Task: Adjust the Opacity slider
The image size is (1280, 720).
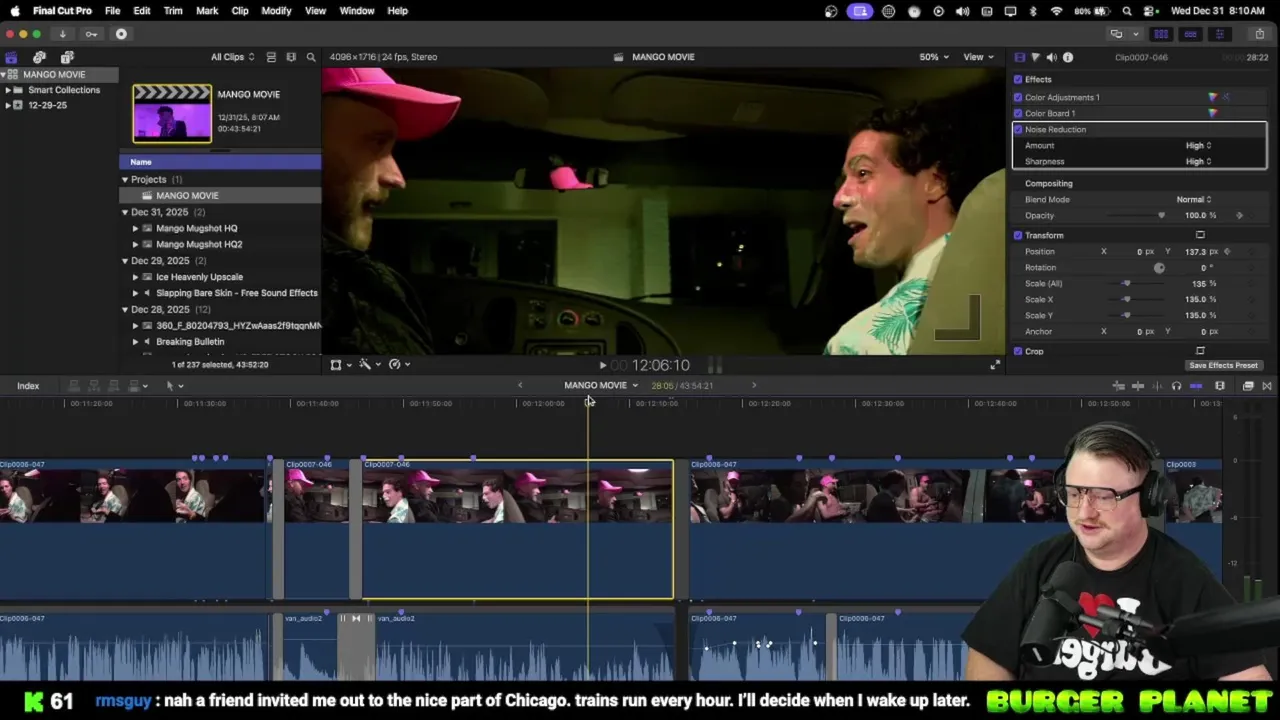Action: pyautogui.click(x=1136, y=215)
